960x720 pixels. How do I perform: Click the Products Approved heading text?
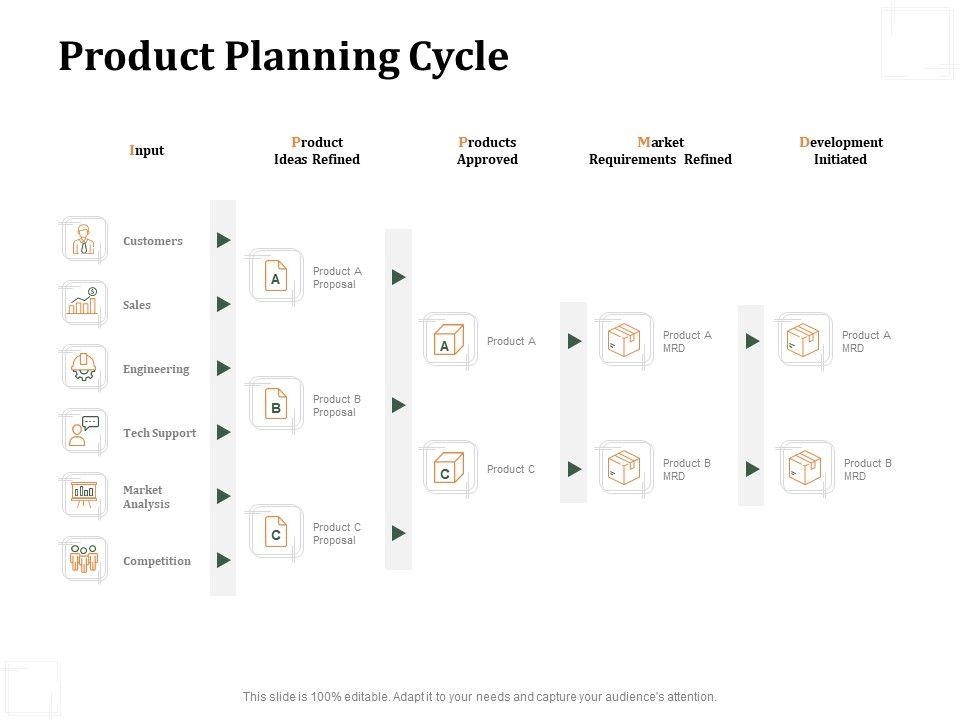coord(487,151)
